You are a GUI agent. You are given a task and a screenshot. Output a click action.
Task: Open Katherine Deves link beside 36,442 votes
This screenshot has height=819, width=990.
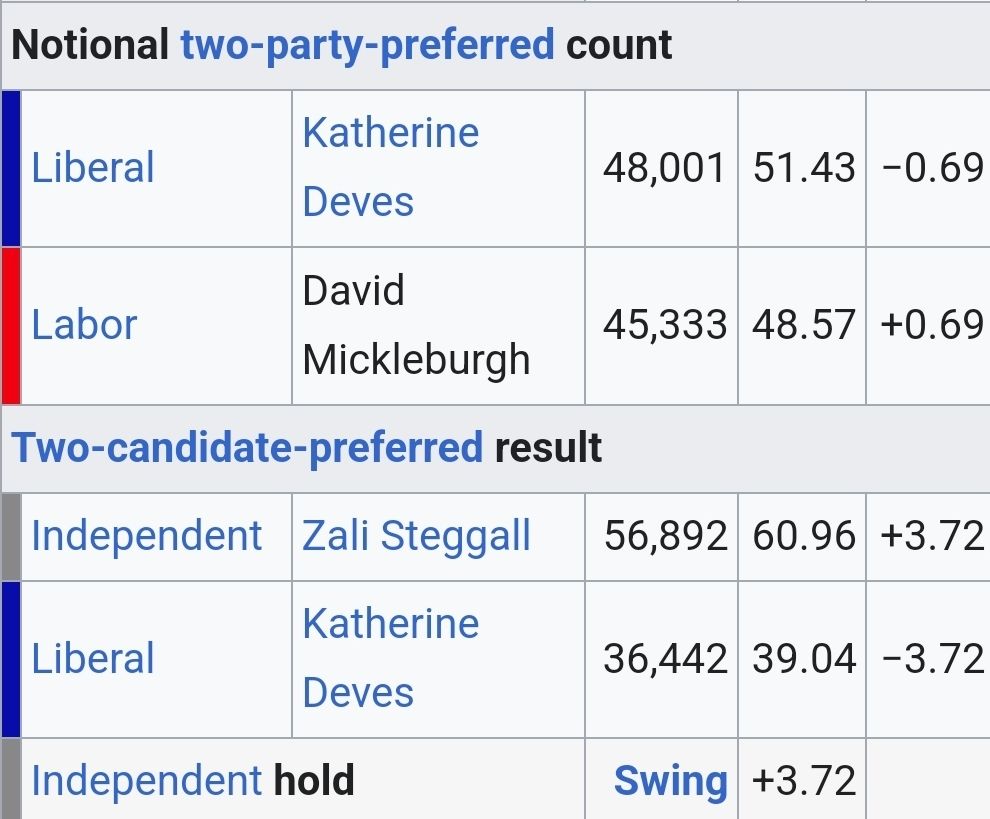390,658
